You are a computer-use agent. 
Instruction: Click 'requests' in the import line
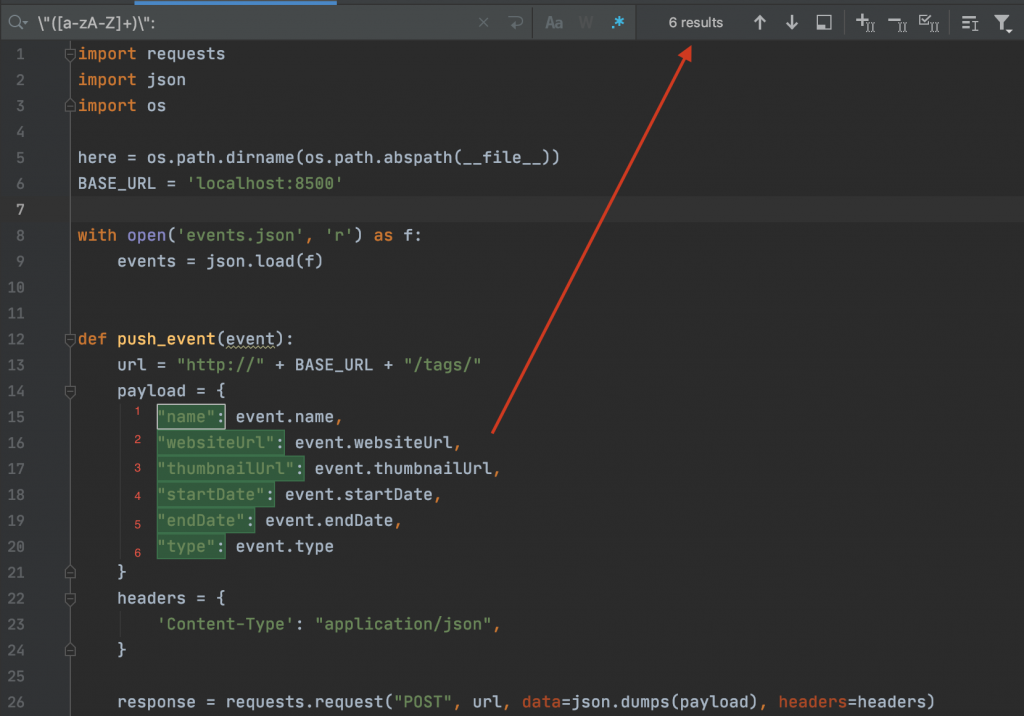click(185, 54)
